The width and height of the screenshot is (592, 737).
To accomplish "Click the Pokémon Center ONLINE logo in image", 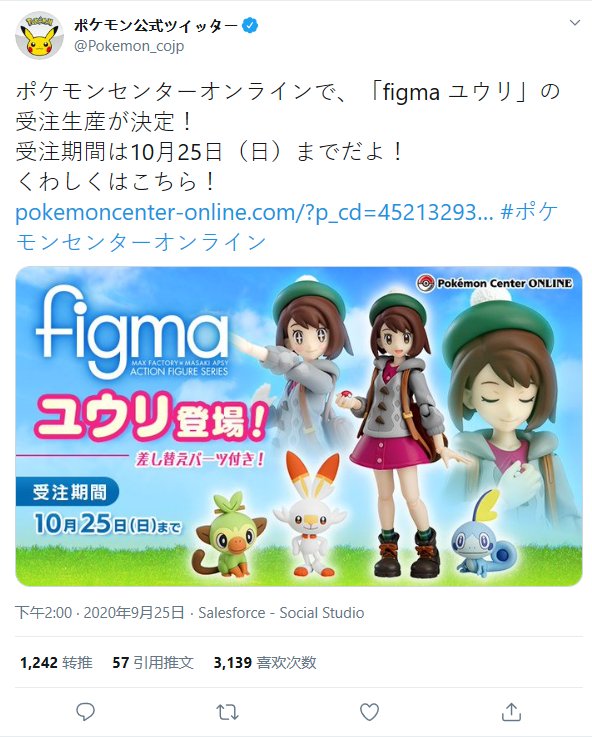I will click(x=495, y=283).
